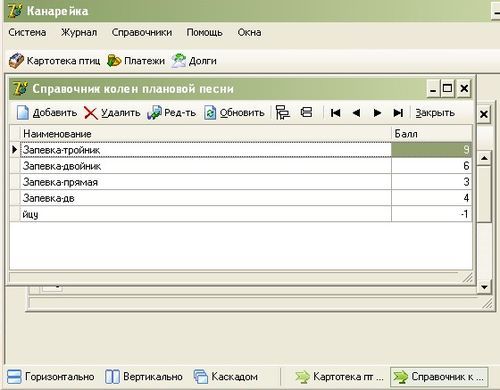Go to the previous record
Viewport: 500px width, 390px height.
[356, 113]
